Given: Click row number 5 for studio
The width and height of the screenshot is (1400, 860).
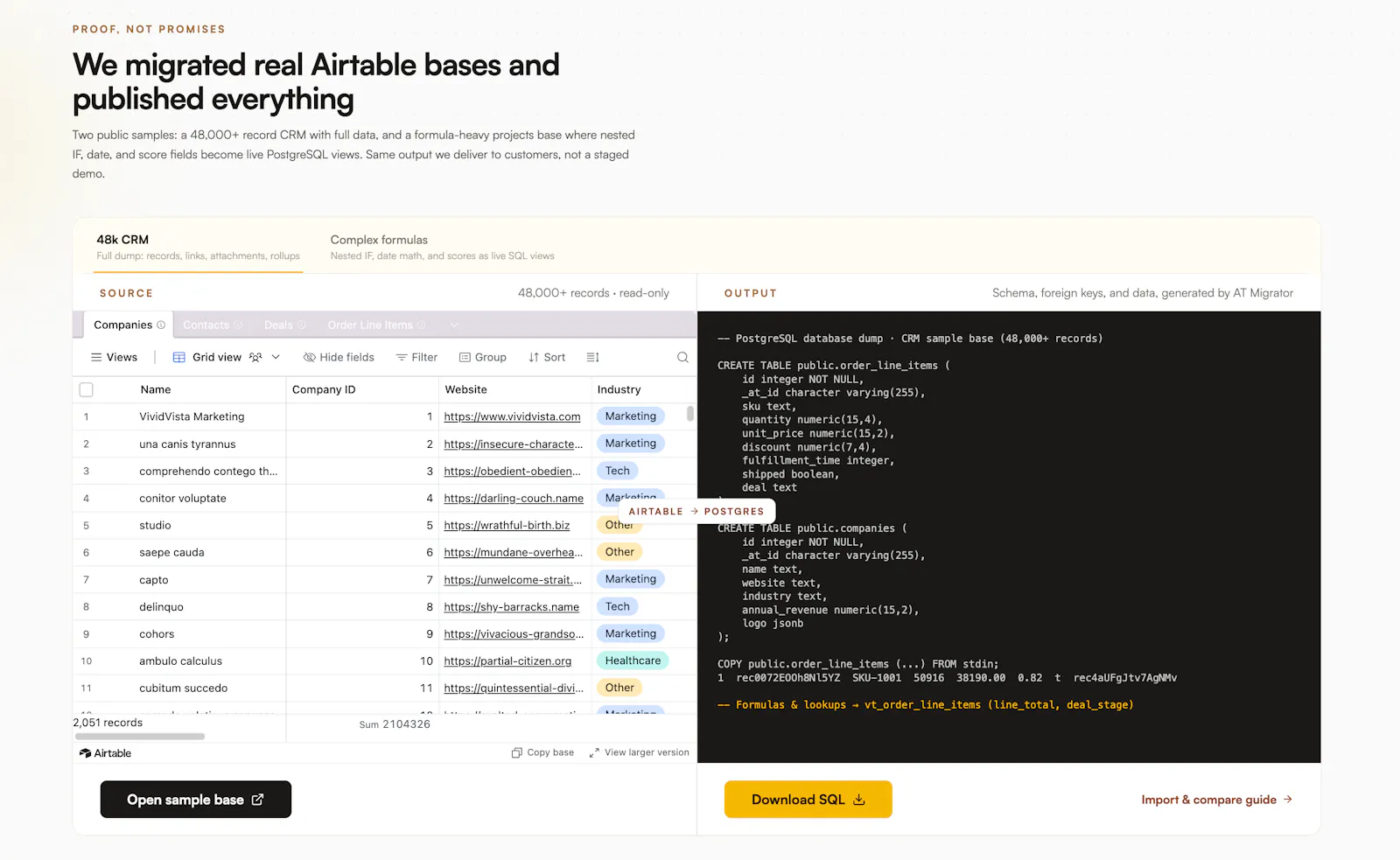Looking at the screenshot, I should click(x=86, y=525).
